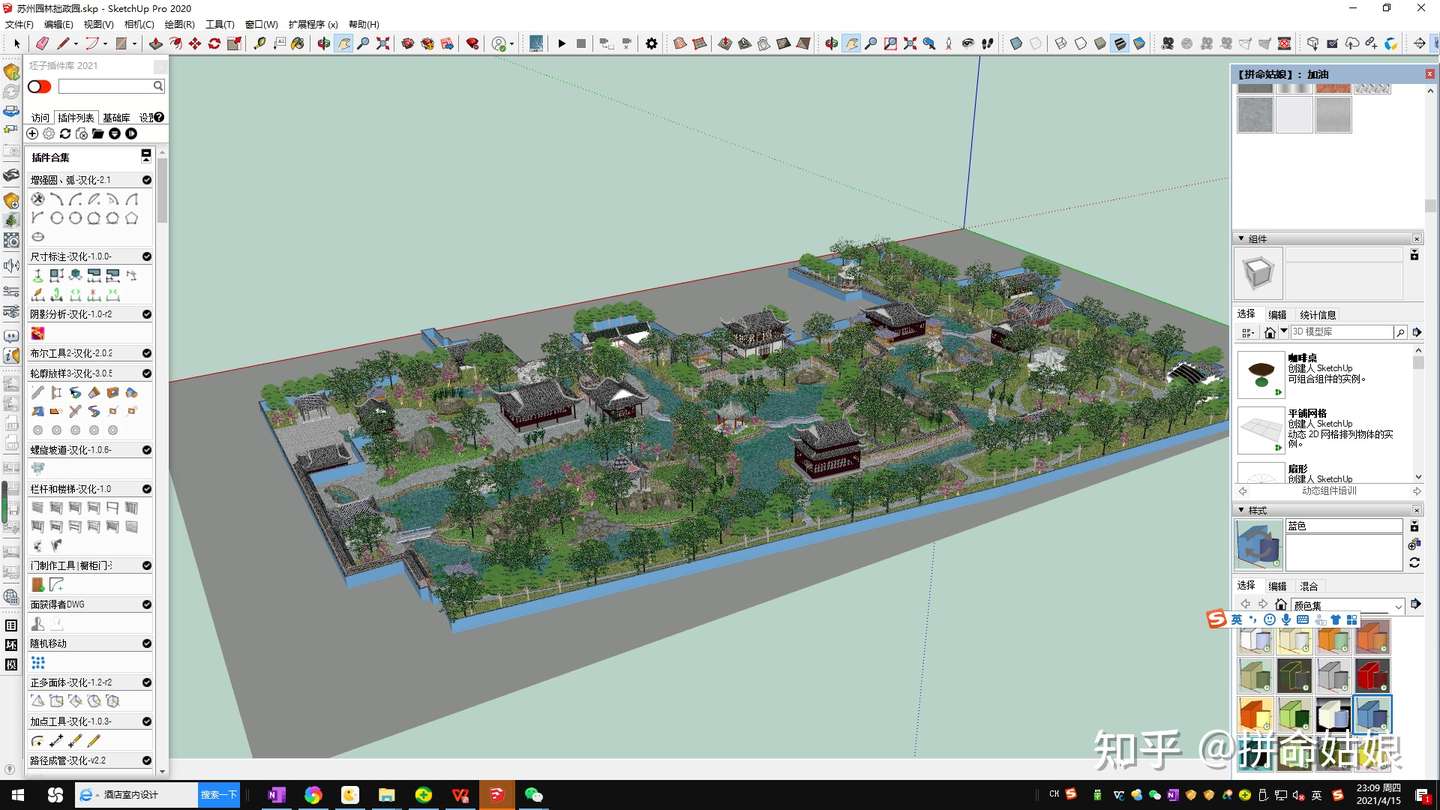Activate the Walk footprints tool

tap(987, 43)
